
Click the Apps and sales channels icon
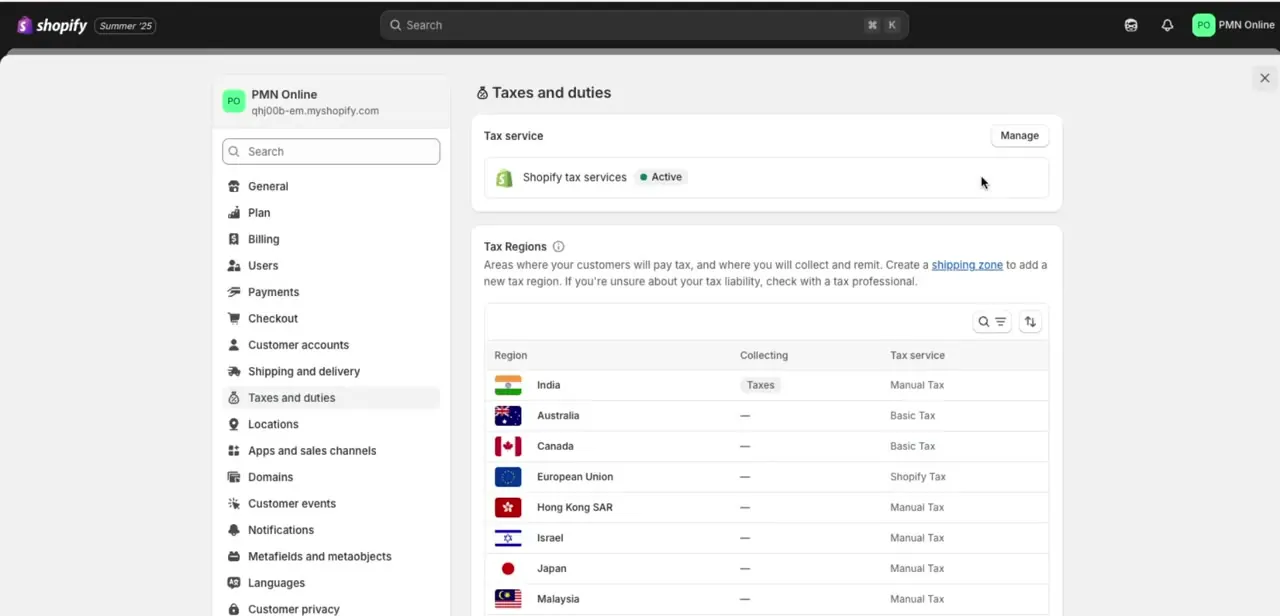pos(234,451)
